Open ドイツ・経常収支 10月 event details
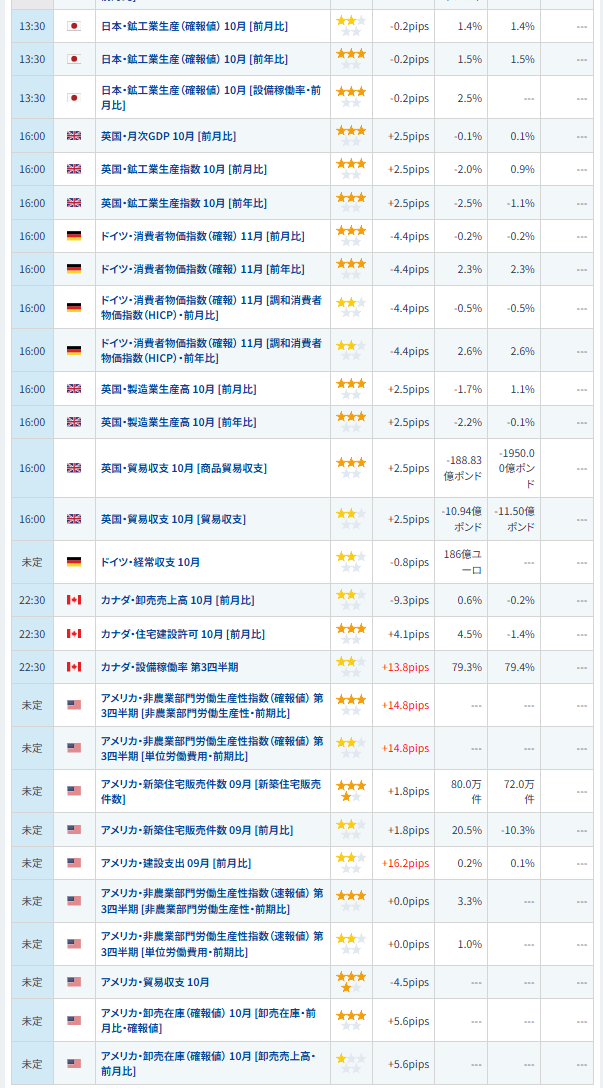 pyautogui.click(x=150, y=562)
